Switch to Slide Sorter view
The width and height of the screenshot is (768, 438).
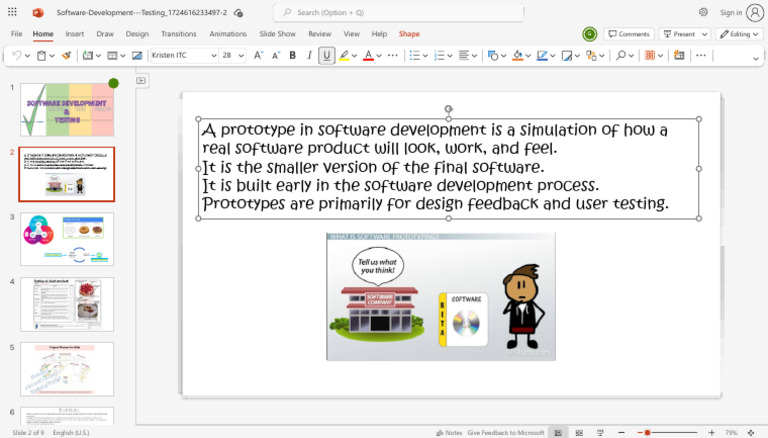click(x=577, y=432)
